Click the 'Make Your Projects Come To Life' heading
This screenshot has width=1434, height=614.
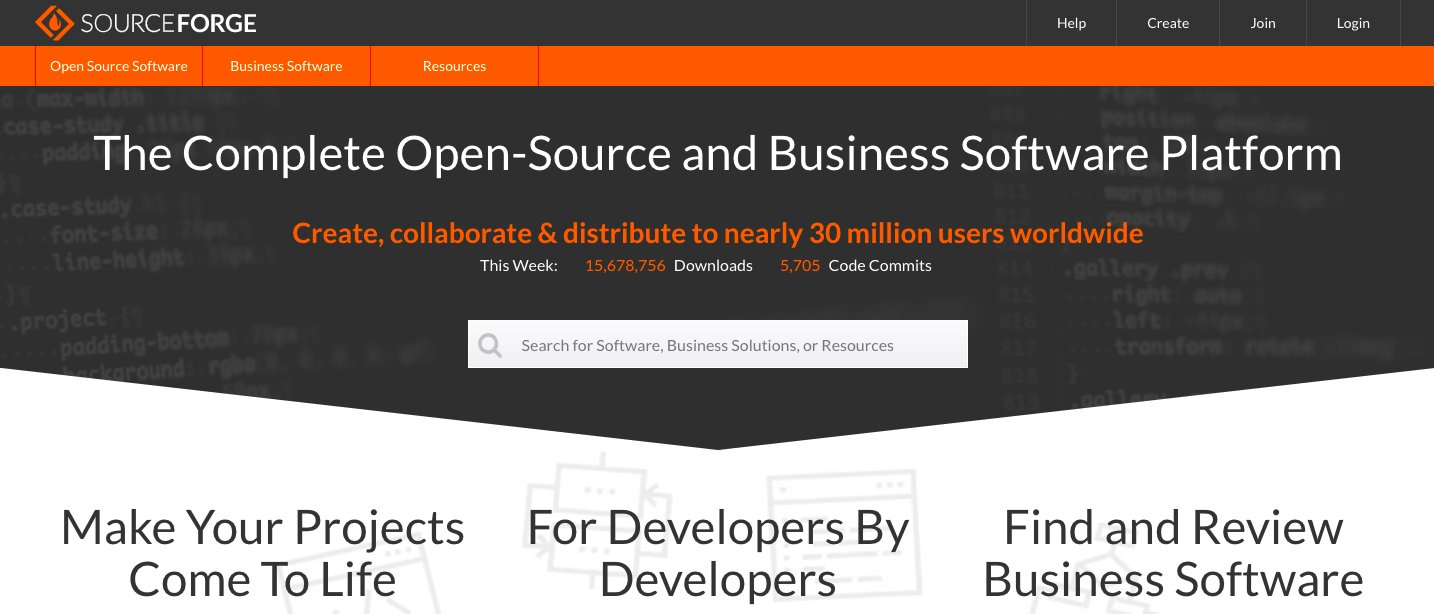[263, 553]
